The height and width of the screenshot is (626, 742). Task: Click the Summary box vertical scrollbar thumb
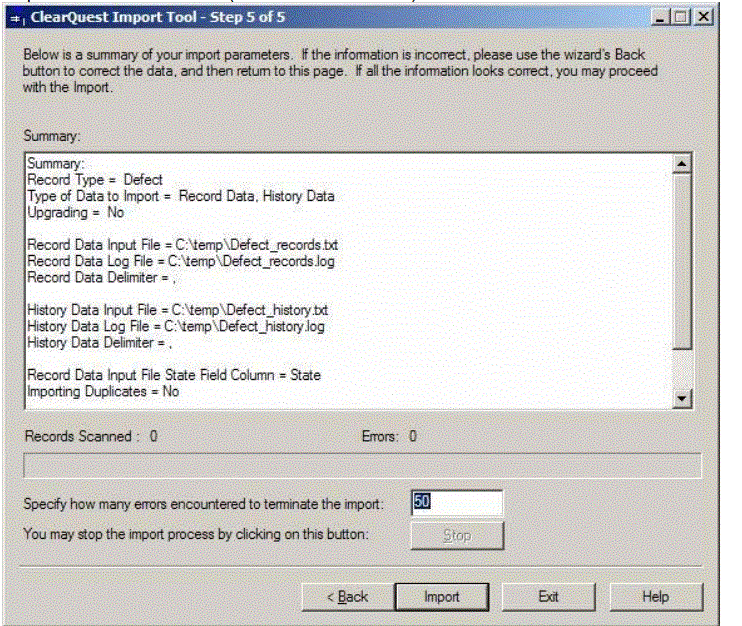(683, 260)
